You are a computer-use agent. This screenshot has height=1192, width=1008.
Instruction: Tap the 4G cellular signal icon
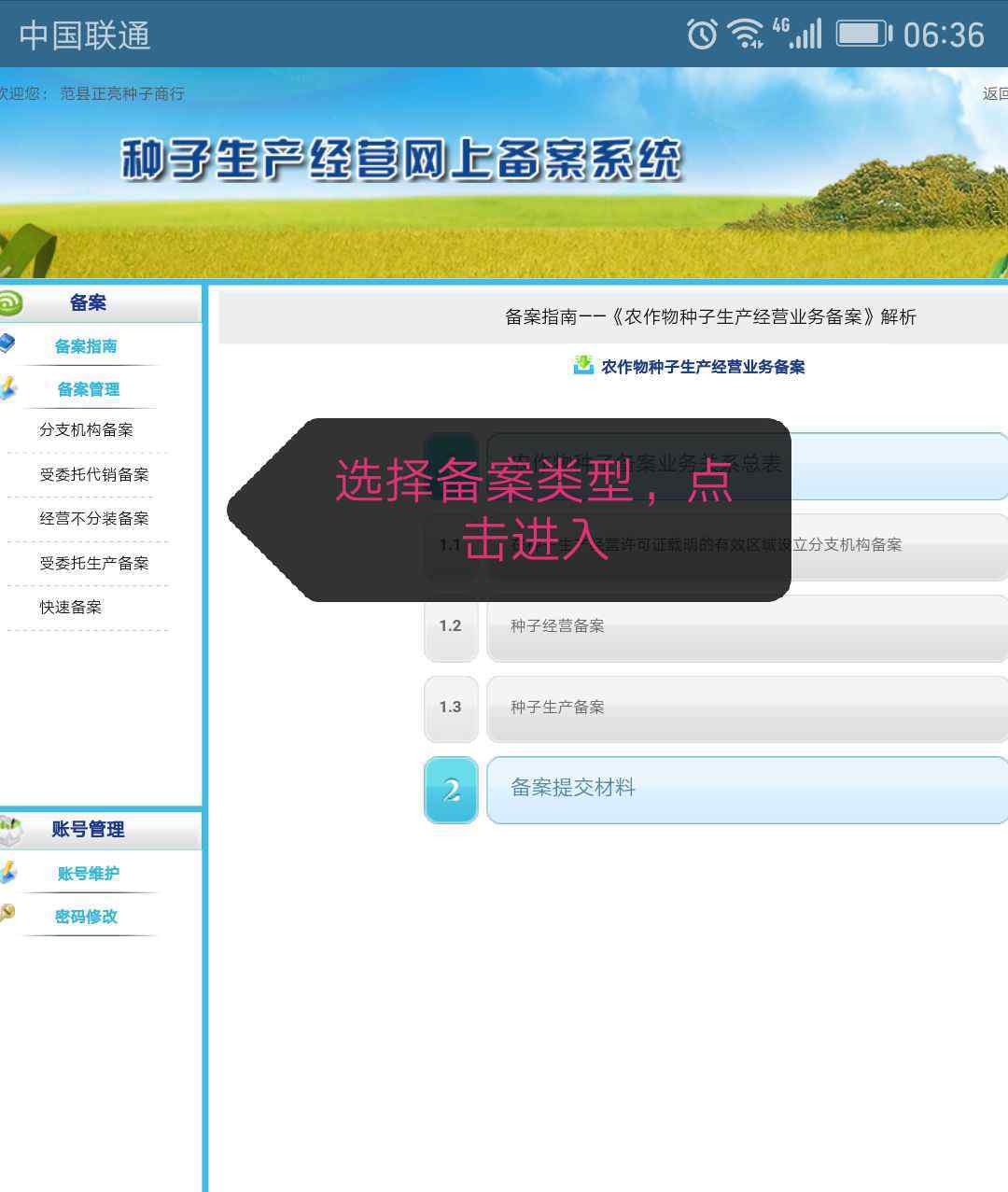pyautogui.click(x=796, y=34)
